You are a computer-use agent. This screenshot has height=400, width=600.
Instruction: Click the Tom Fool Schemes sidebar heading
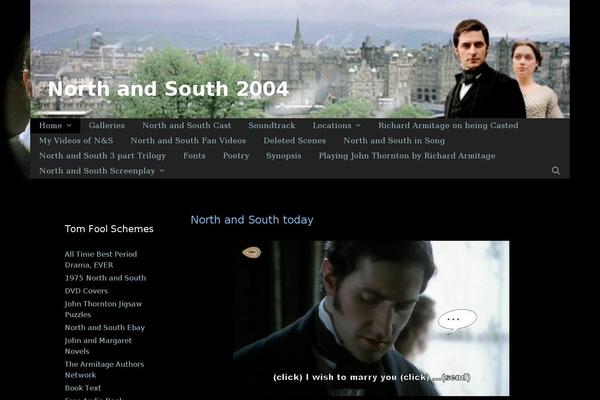109,229
